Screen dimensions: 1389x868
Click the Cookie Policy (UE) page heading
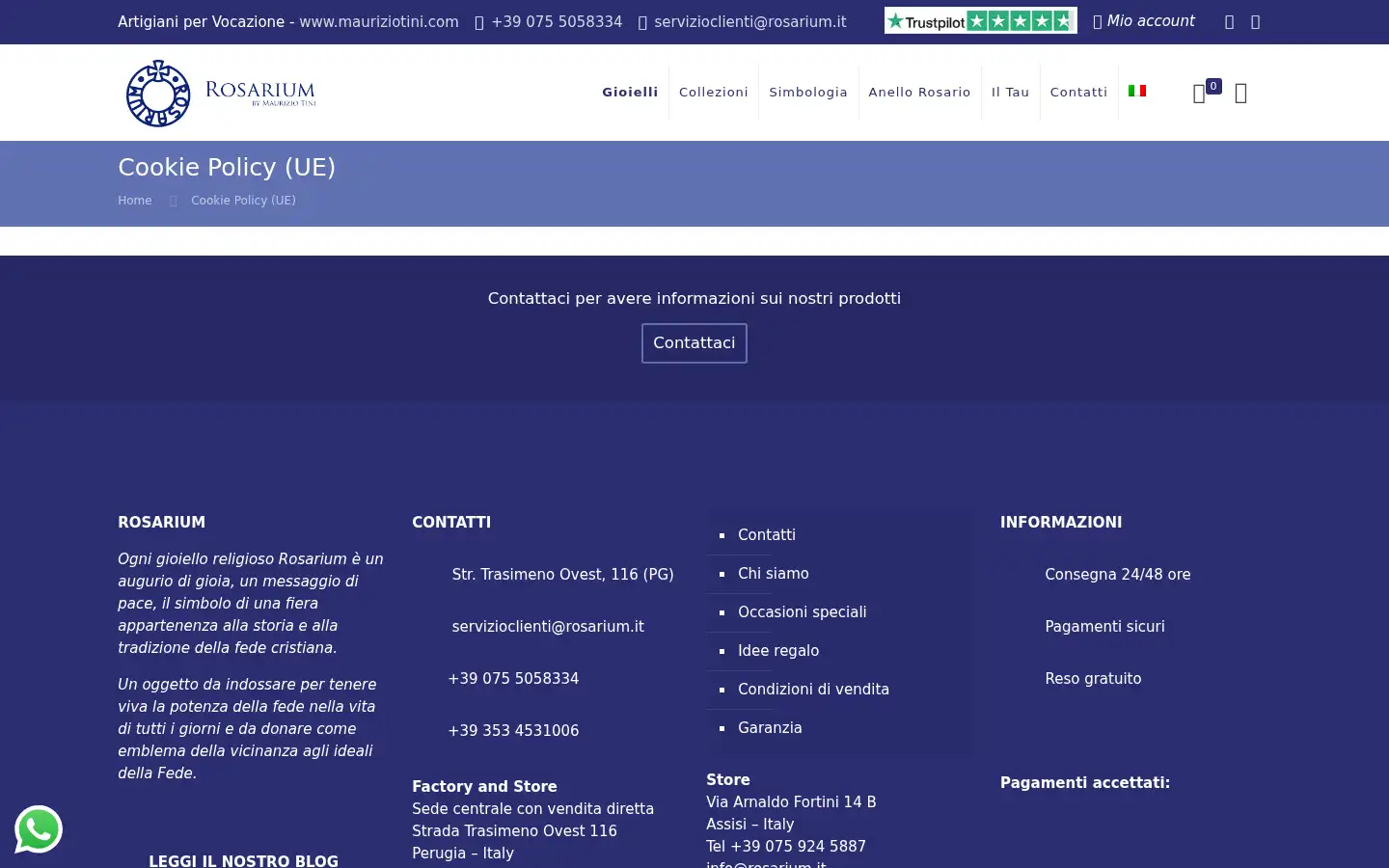click(227, 167)
